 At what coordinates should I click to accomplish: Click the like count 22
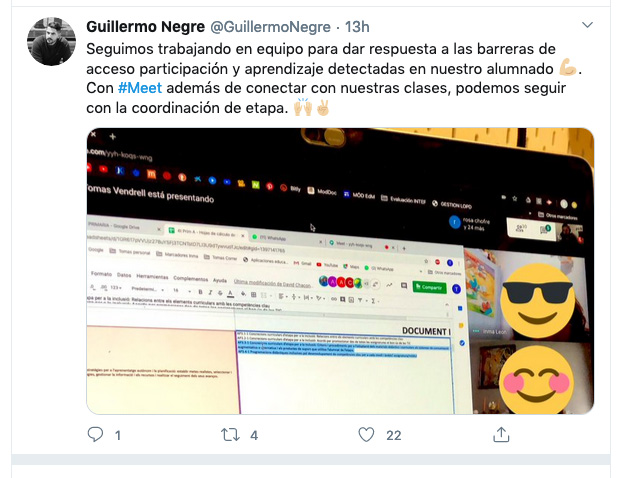[393, 436]
